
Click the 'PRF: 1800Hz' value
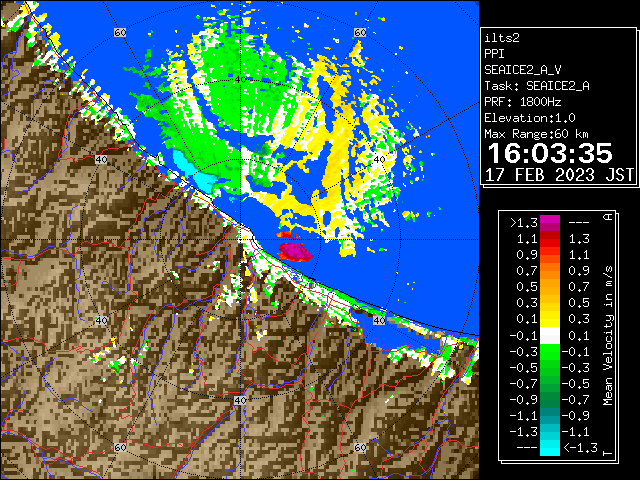click(x=522, y=102)
